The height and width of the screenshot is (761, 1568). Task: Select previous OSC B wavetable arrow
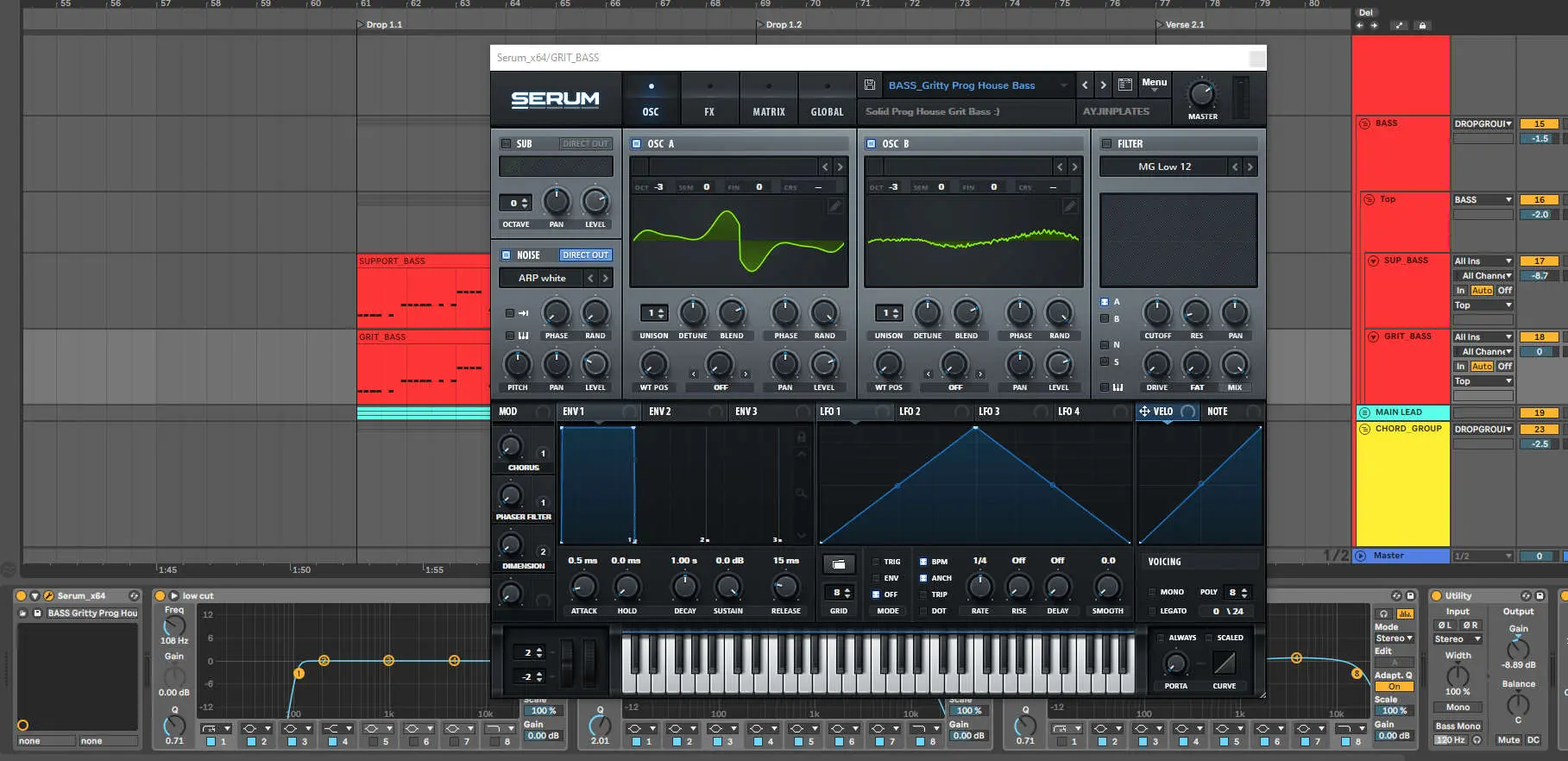(1060, 167)
